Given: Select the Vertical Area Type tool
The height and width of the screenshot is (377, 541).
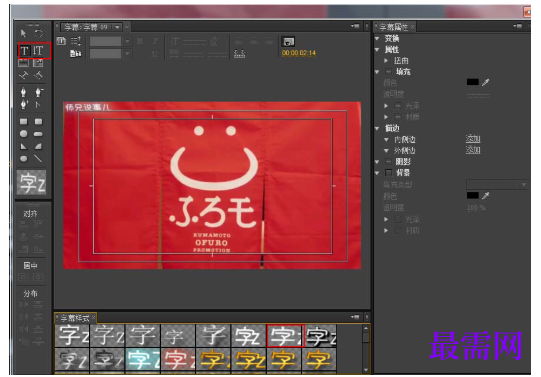Looking at the screenshot, I should click(x=38, y=63).
